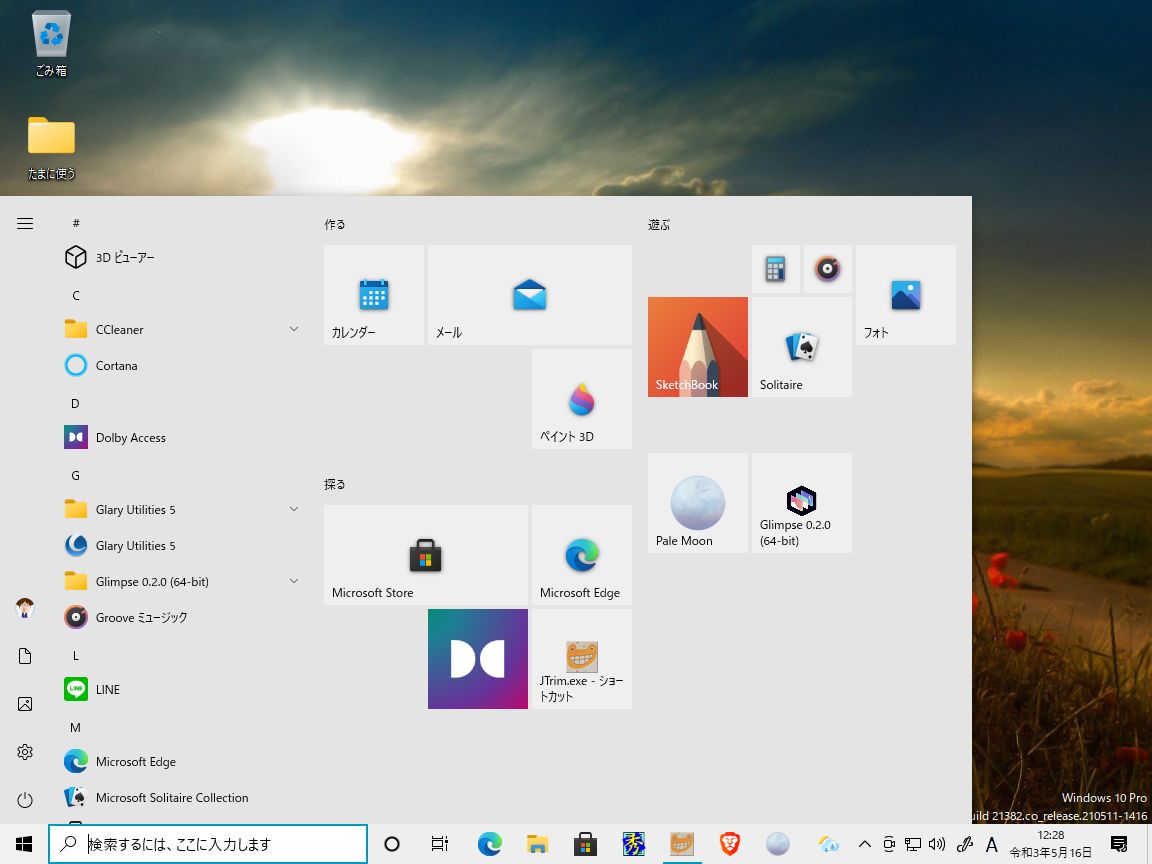This screenshot has height=864, width=1152.
Task: Open the user account picture menu
Action: tap(25, 608)
